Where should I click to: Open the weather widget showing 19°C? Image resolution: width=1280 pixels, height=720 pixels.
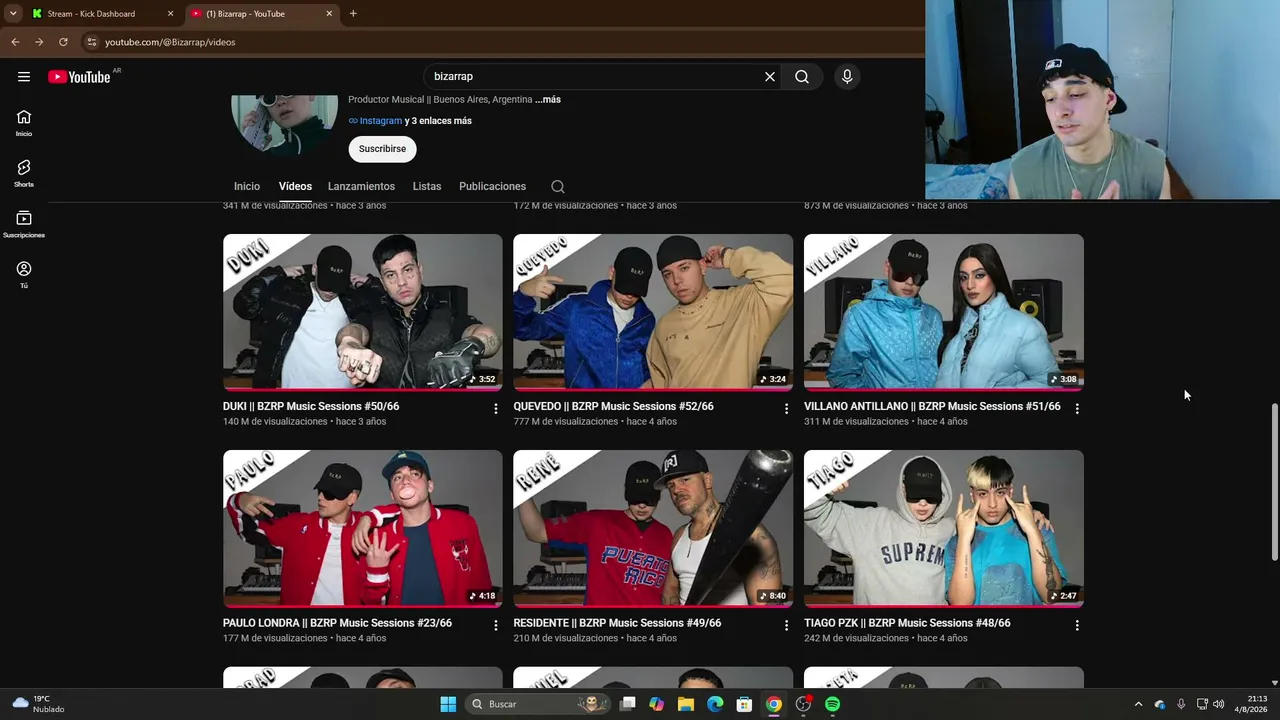pyautogui.click(x=38, y=704)
